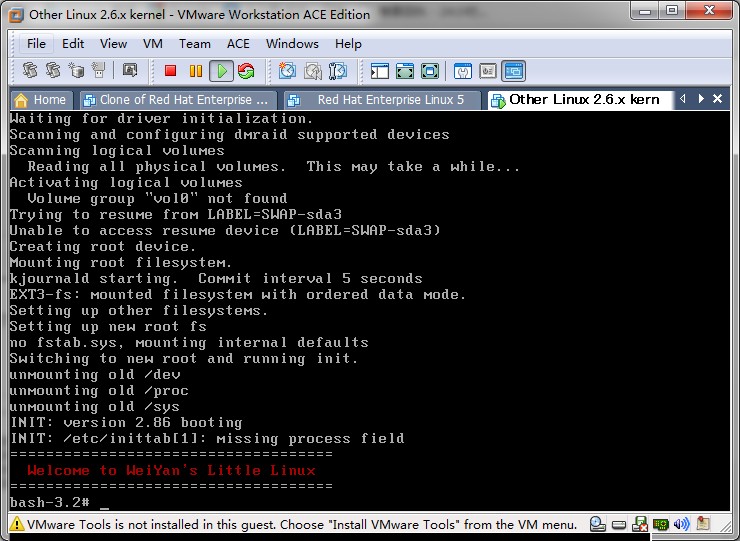Open the ACE menu
Viewport: 740px width, 541px height.
[x=238, y=44]
